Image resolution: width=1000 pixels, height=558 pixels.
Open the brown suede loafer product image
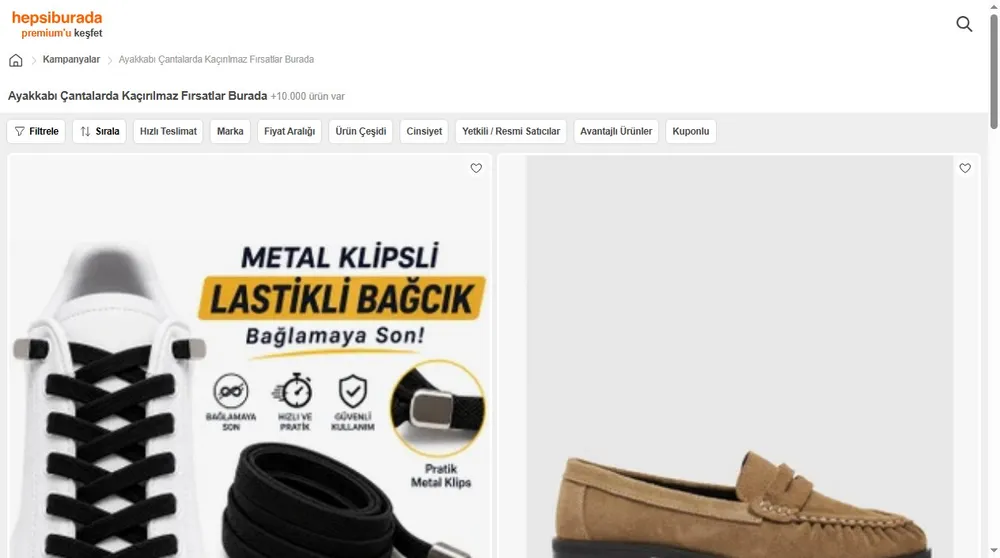739,357
